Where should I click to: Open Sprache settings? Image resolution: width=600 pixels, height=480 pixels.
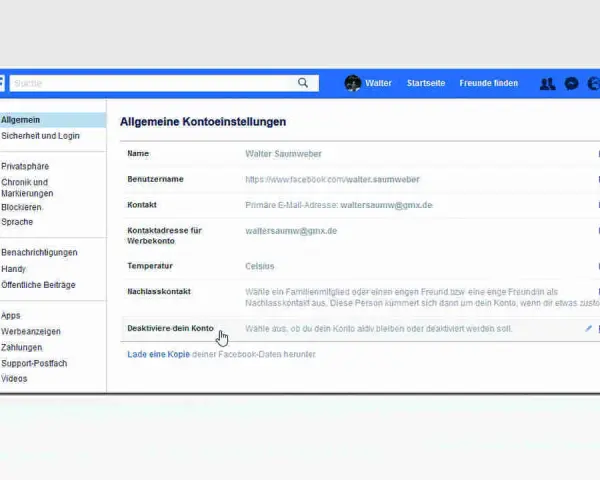tap(17, 222)
